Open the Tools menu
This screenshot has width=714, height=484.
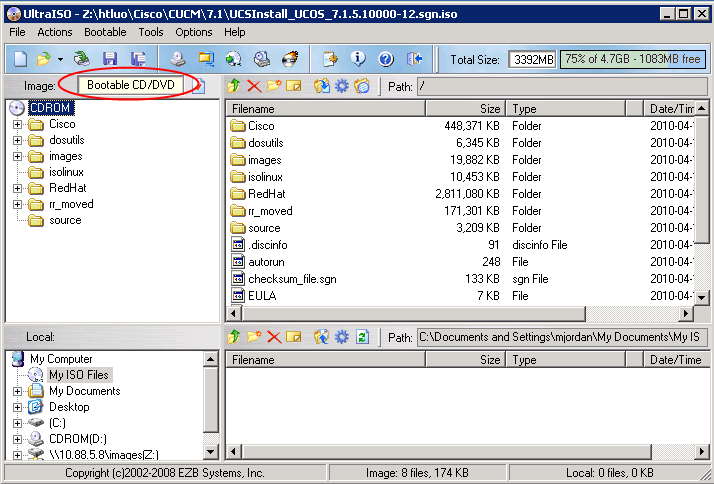click(151, 32)
